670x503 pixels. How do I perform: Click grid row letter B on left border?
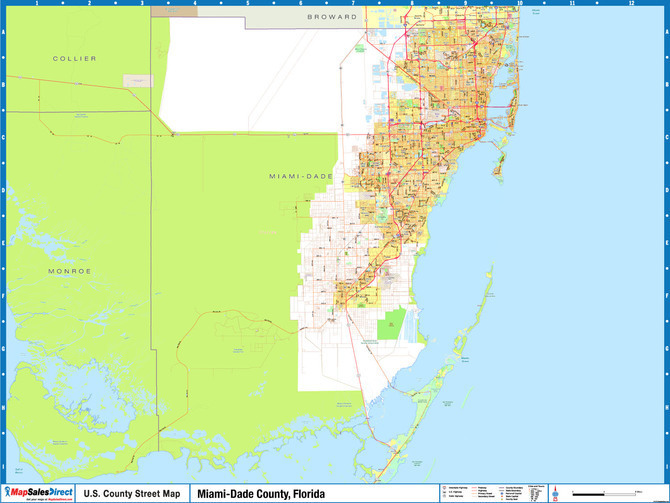pyautogui.click(x=3, y=84)
